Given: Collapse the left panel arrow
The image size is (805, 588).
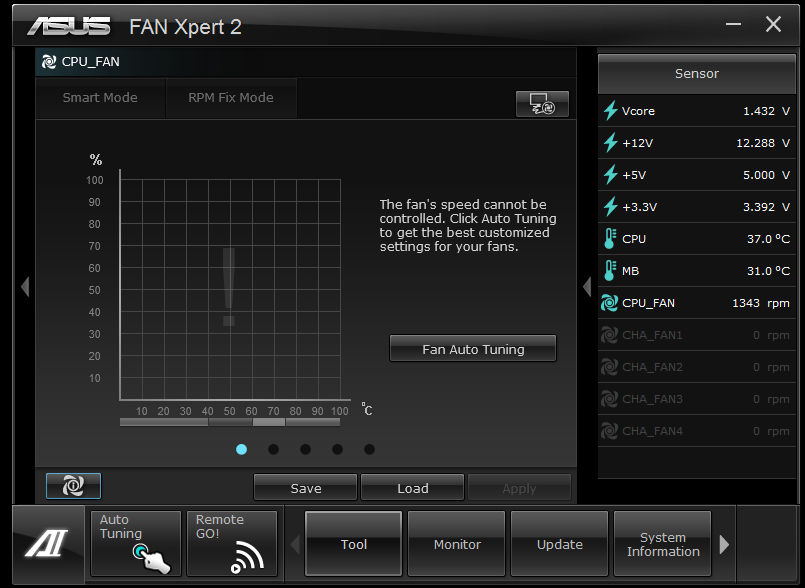Looking at the screenshot, I should (25, 287).
